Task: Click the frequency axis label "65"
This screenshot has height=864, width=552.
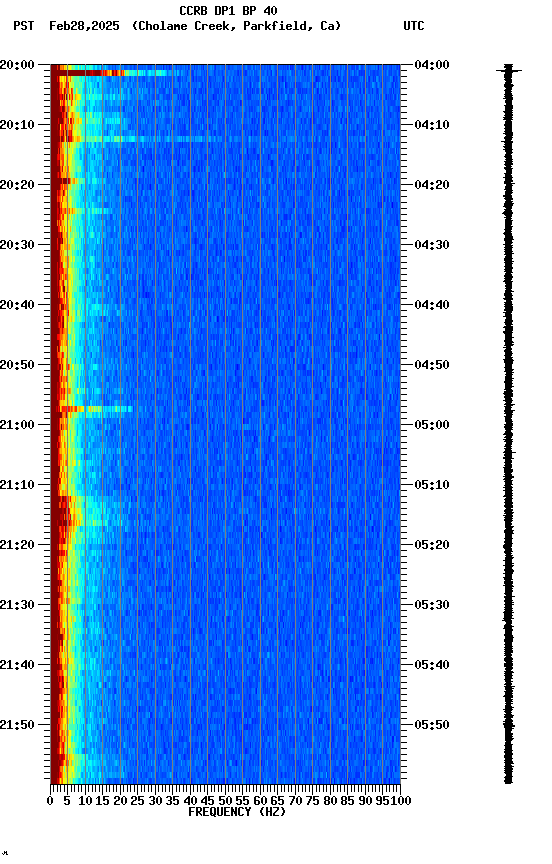Action: coord(278,801)
